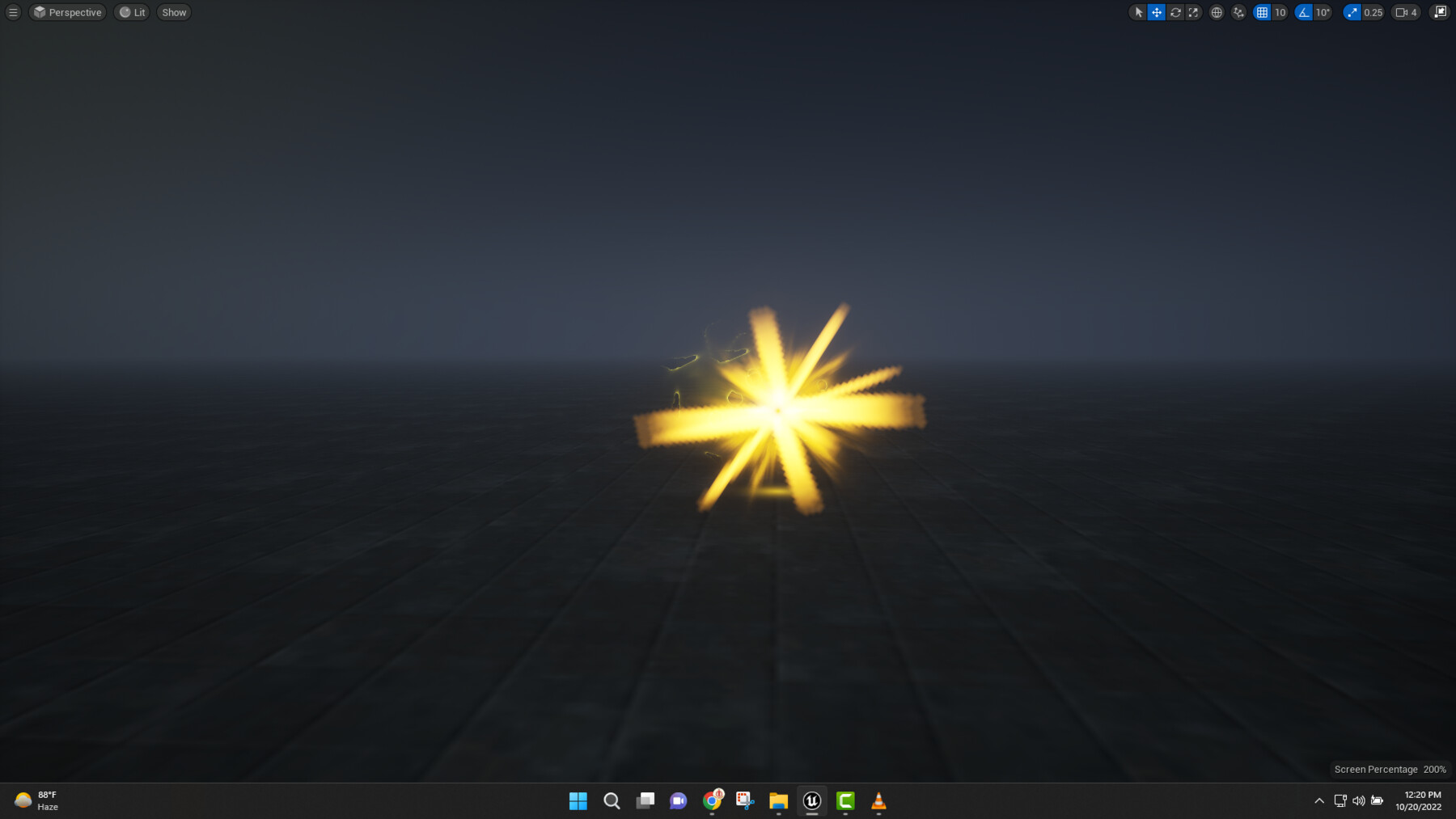Click the world/local coordinate system globe icon
The image size is (1456, 819).
coord(1217,12)
